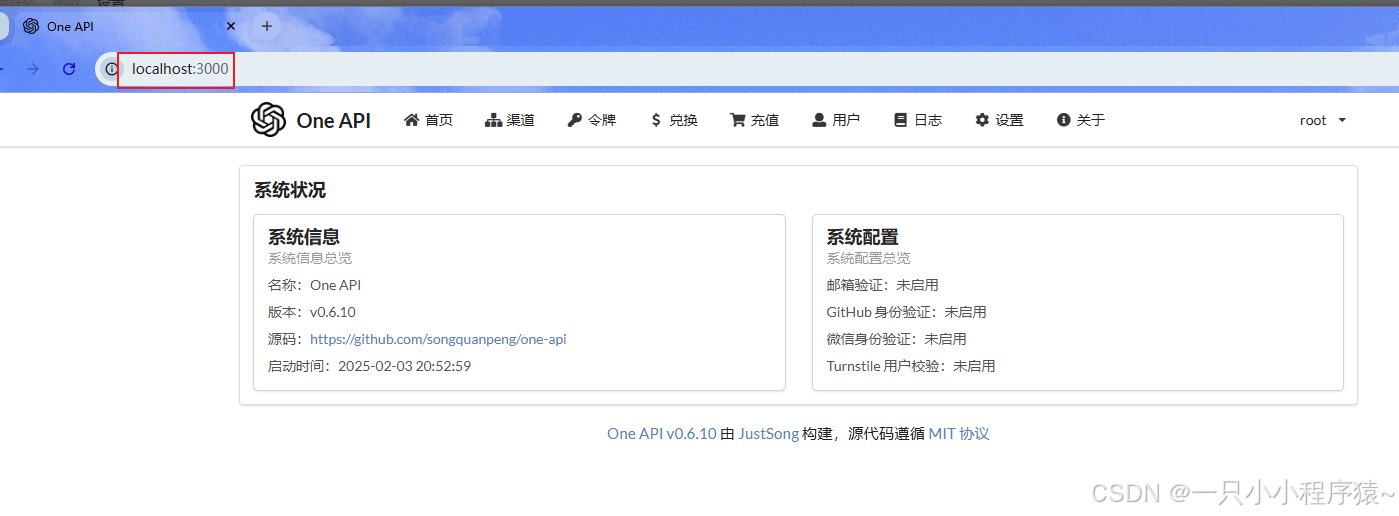Click the 系统配置 card heading
This screenshot has height=516, width=1399.
point(862,237)
